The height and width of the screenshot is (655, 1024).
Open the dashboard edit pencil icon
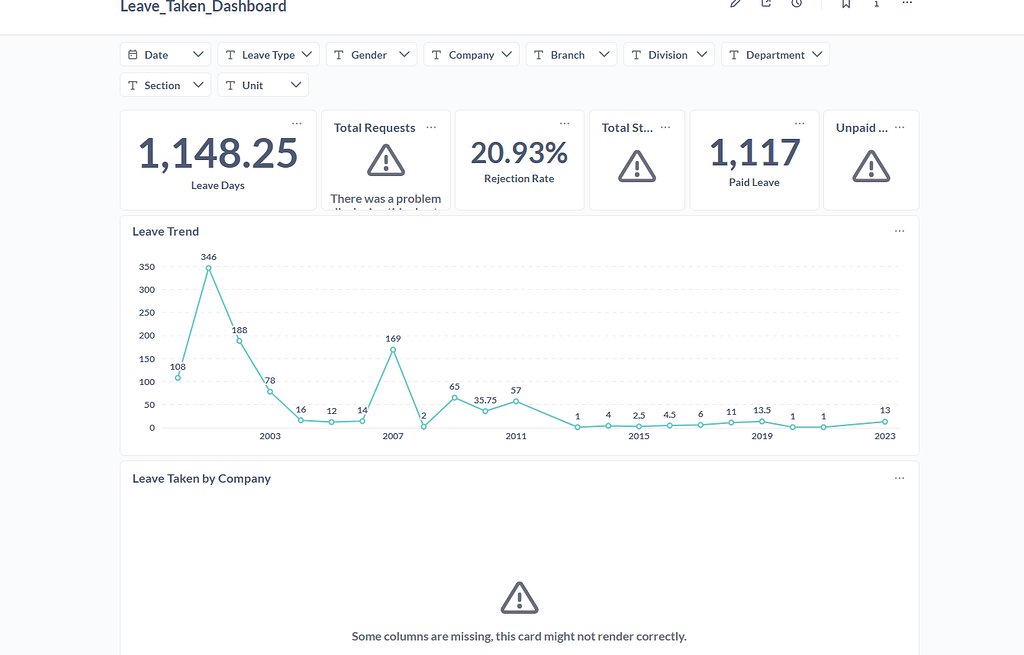(735, 4)
